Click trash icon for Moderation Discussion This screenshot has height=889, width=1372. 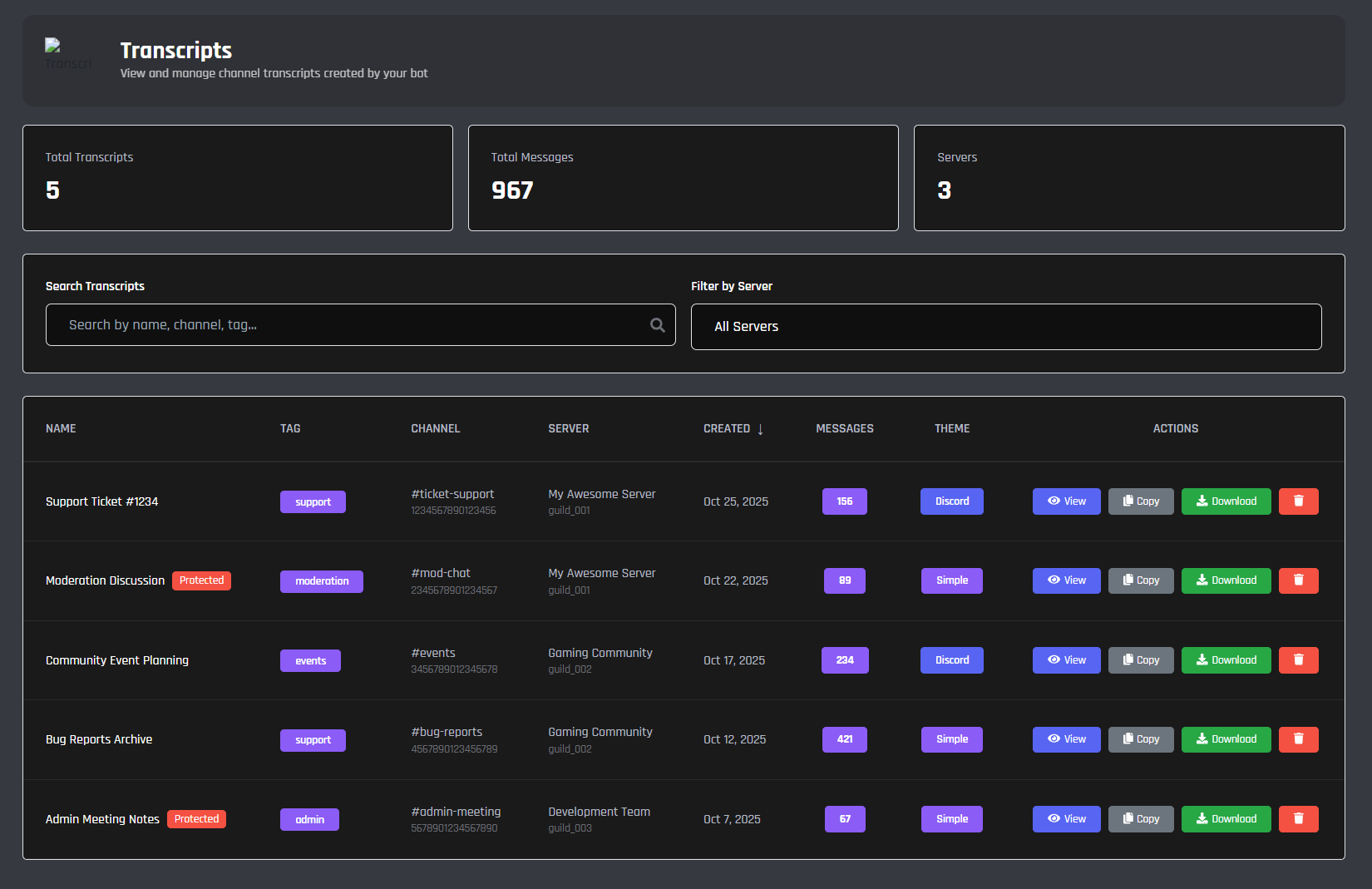tap(1298, 580)
